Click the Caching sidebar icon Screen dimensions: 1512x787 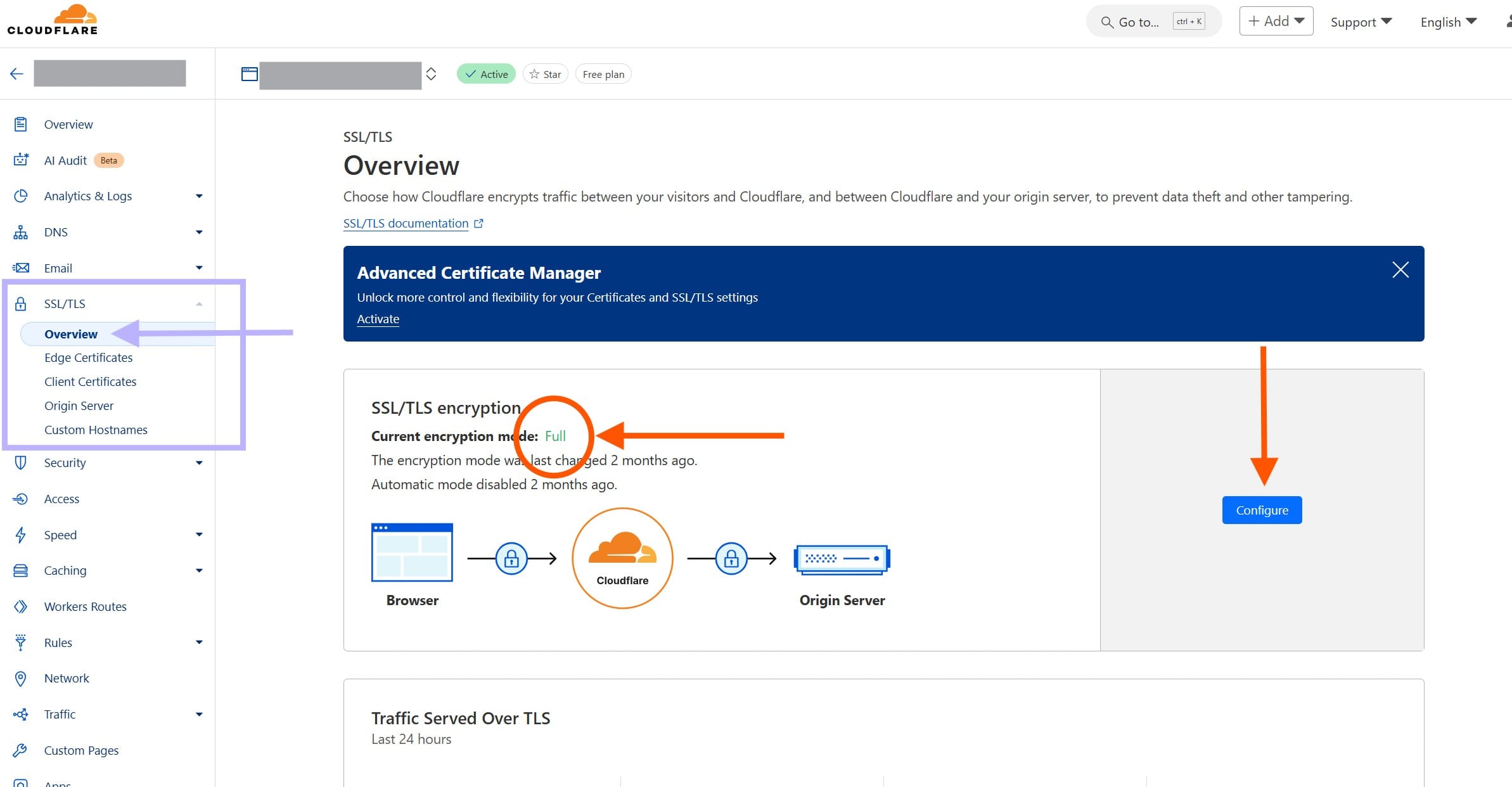[21, 570]
